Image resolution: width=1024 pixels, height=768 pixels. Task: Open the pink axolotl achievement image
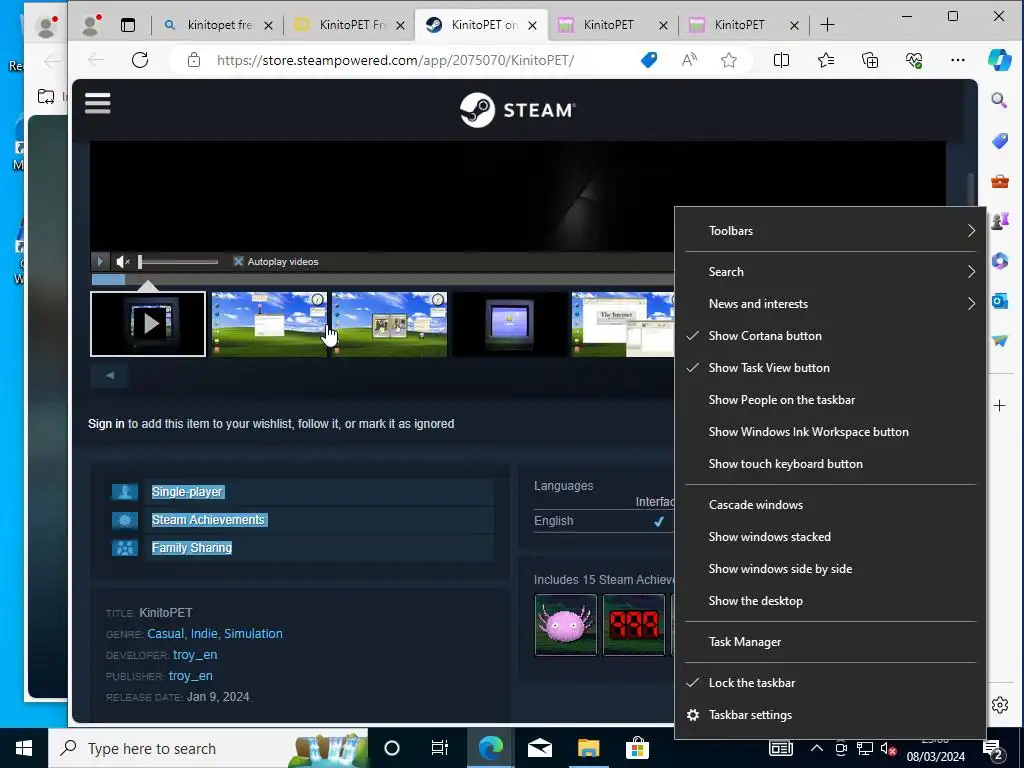[x=566, y=624]
